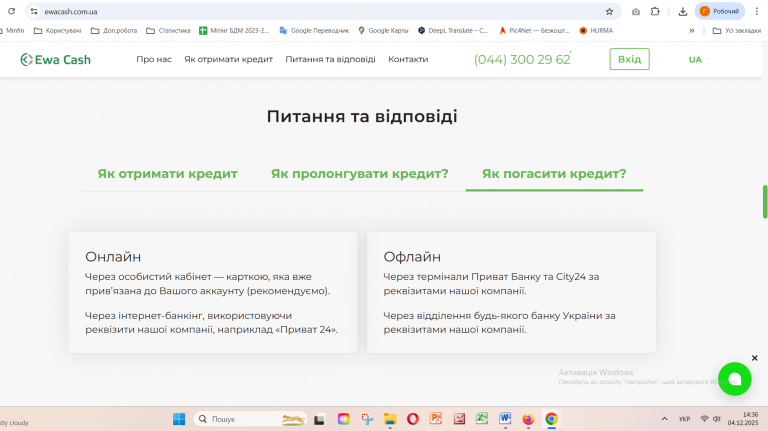Click the Вхід login button
Viewport: 768px width, 431px height.
point(629,59)
